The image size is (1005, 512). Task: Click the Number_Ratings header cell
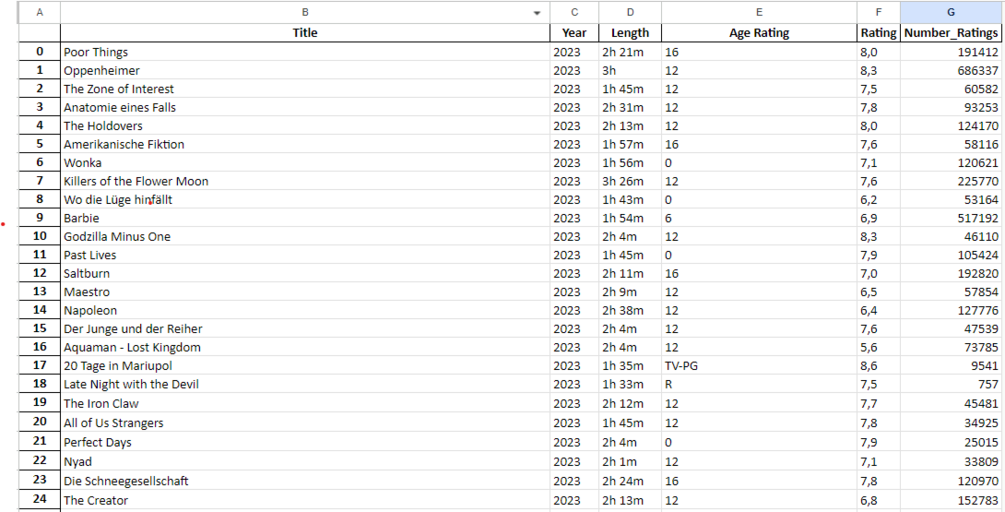pyautogui.click(x=950, y=33)
